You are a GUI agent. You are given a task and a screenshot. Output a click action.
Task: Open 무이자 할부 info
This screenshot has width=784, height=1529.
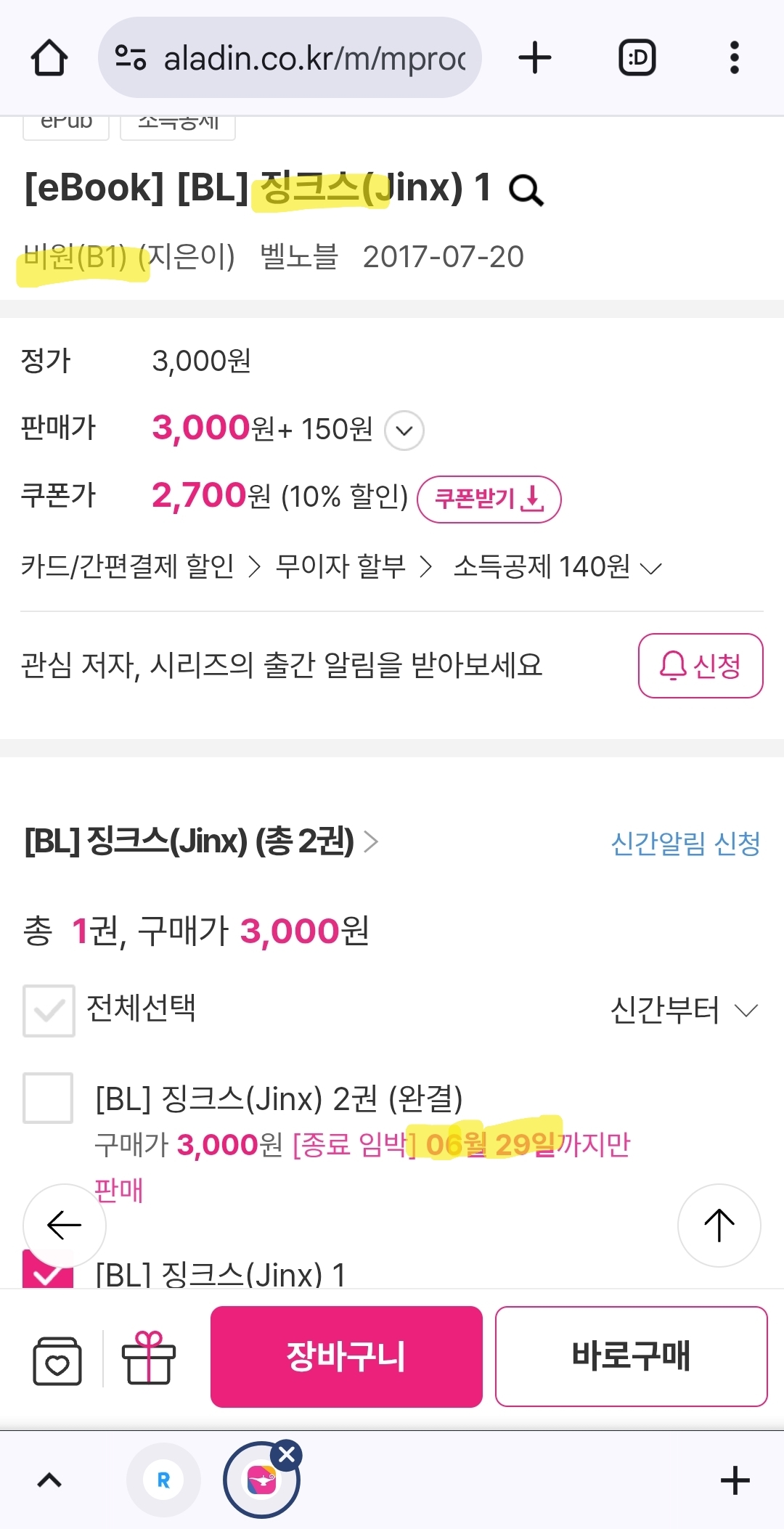pyautogui.click(x=354, y=567)
